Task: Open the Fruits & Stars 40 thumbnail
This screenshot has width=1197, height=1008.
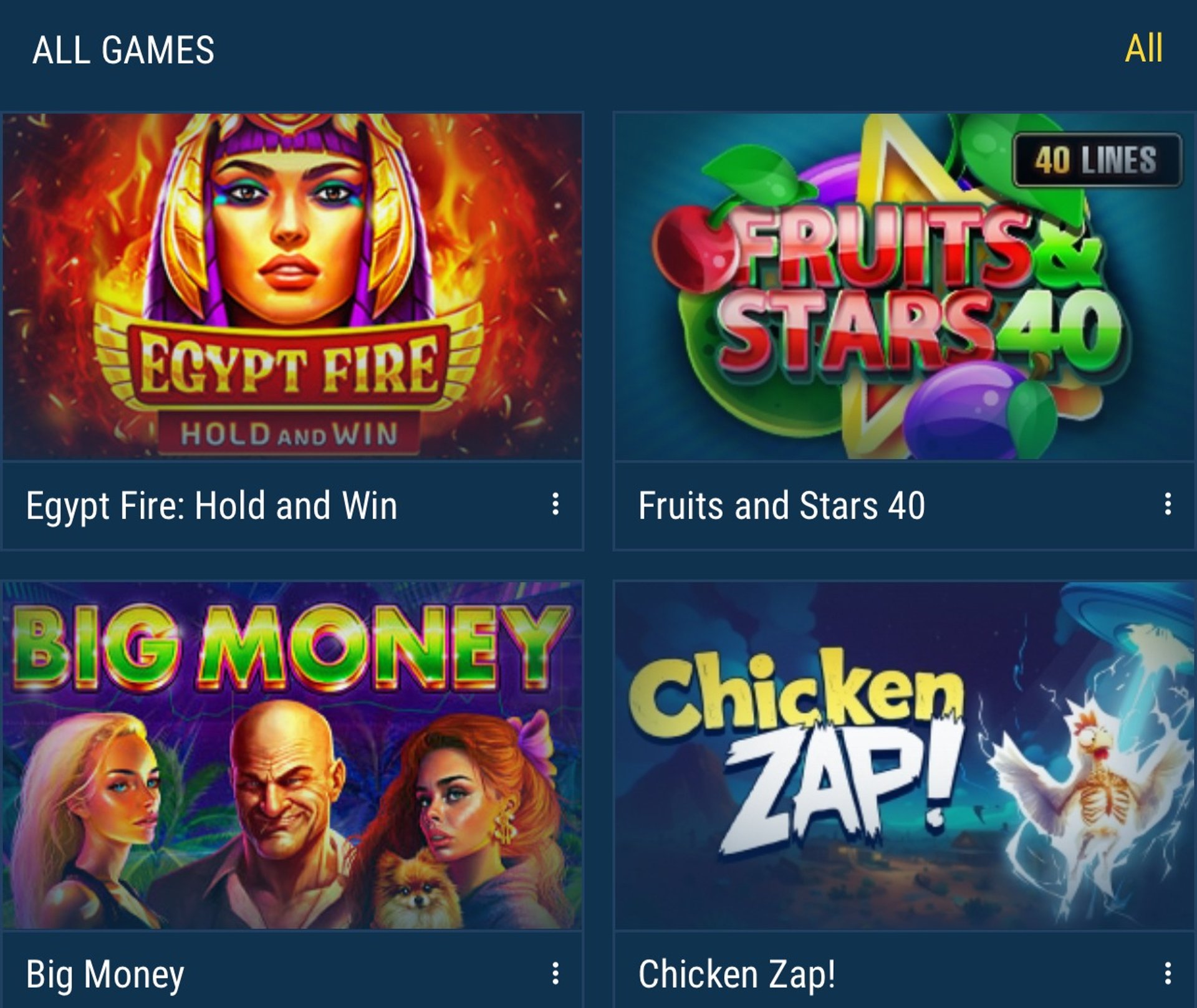Action: [905, 287]
